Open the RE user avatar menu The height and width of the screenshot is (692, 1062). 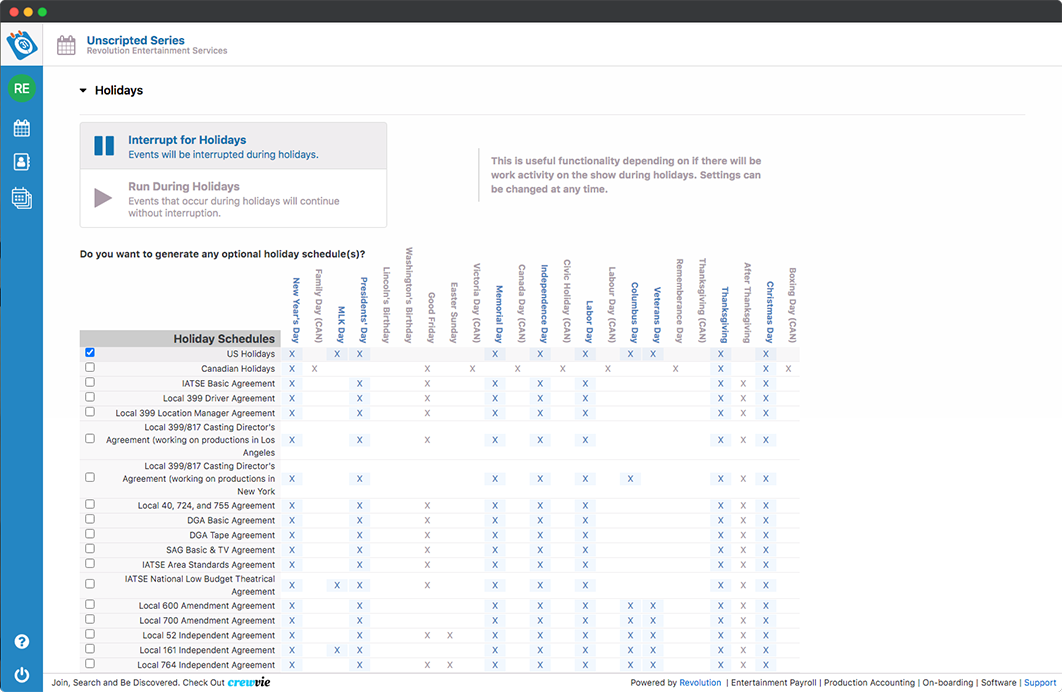click(x=22, y=89)
